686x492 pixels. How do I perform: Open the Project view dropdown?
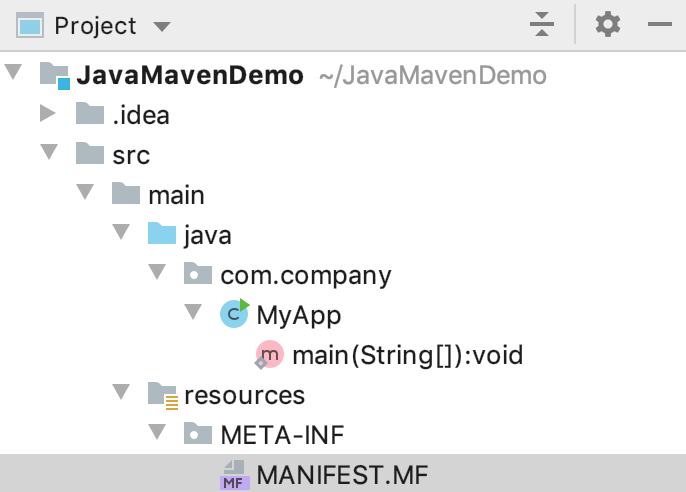click(162, 26)
